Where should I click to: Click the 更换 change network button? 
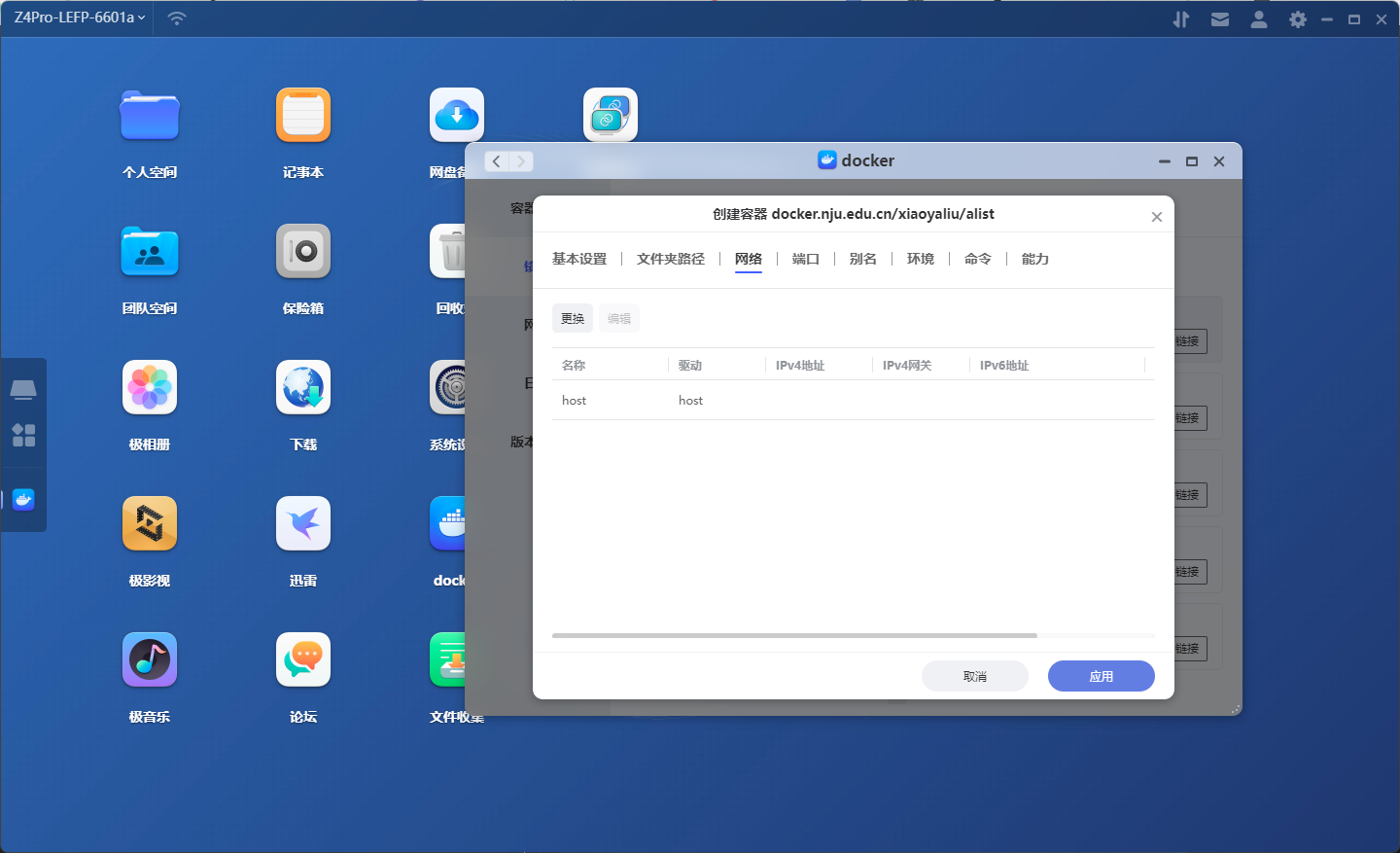(x=573, y=318)
